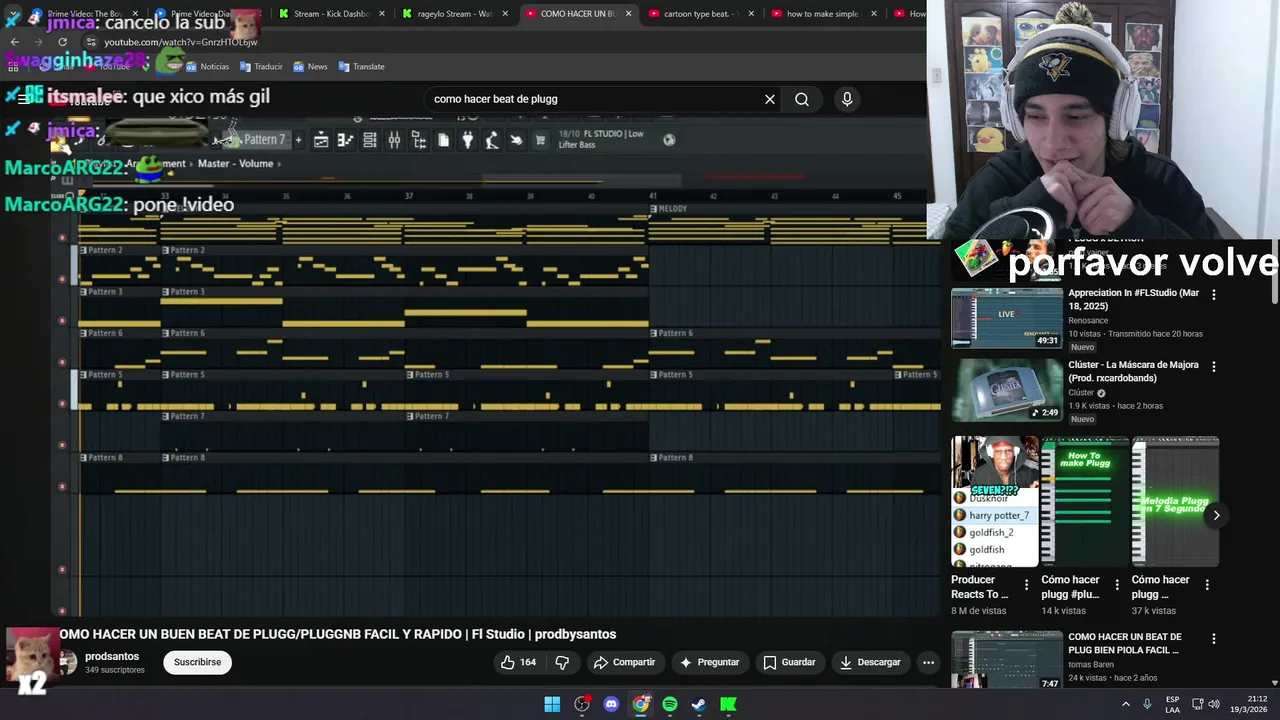The width and height of the screenshot is (1280, 720).
Task: Open options for COMO HACER UN BEAT DE PLUG video
Action: click(x=1214, y=639)
